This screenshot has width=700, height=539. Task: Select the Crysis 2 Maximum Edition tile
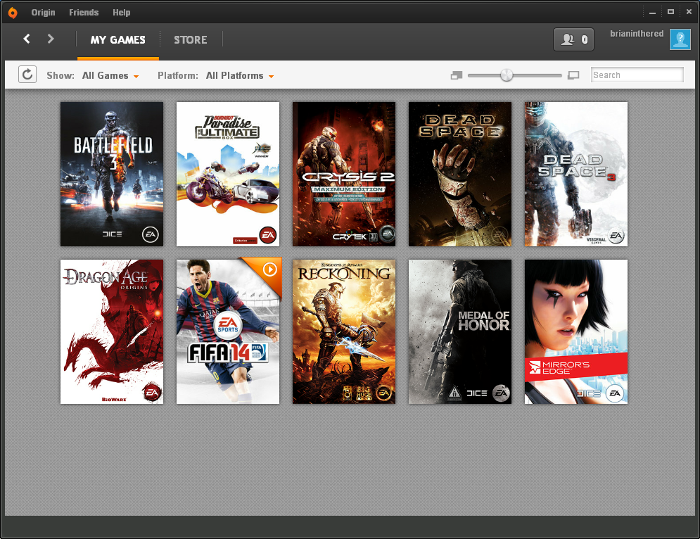click(x=344, y=174)
